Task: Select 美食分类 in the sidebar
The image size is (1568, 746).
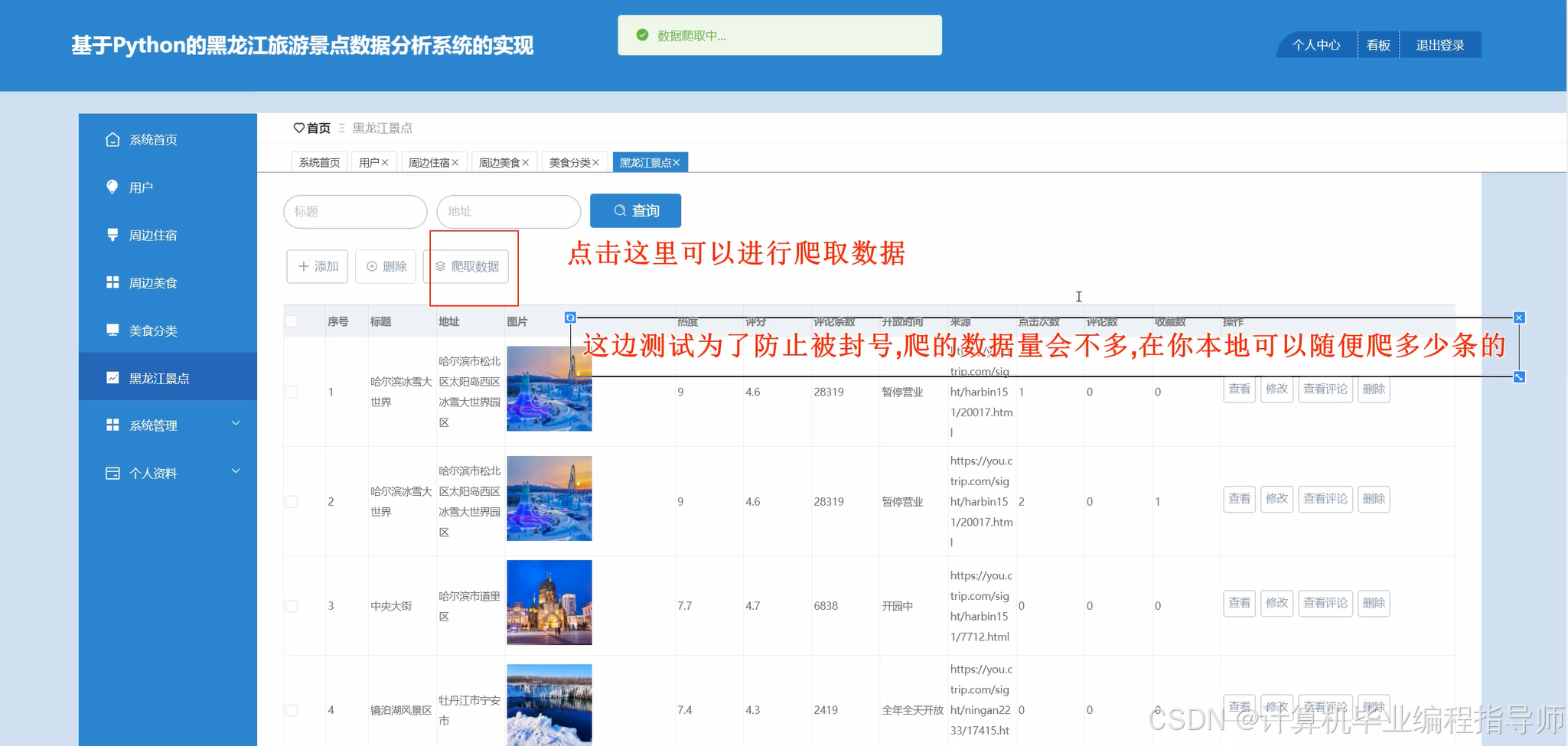Action: [155, 330]
